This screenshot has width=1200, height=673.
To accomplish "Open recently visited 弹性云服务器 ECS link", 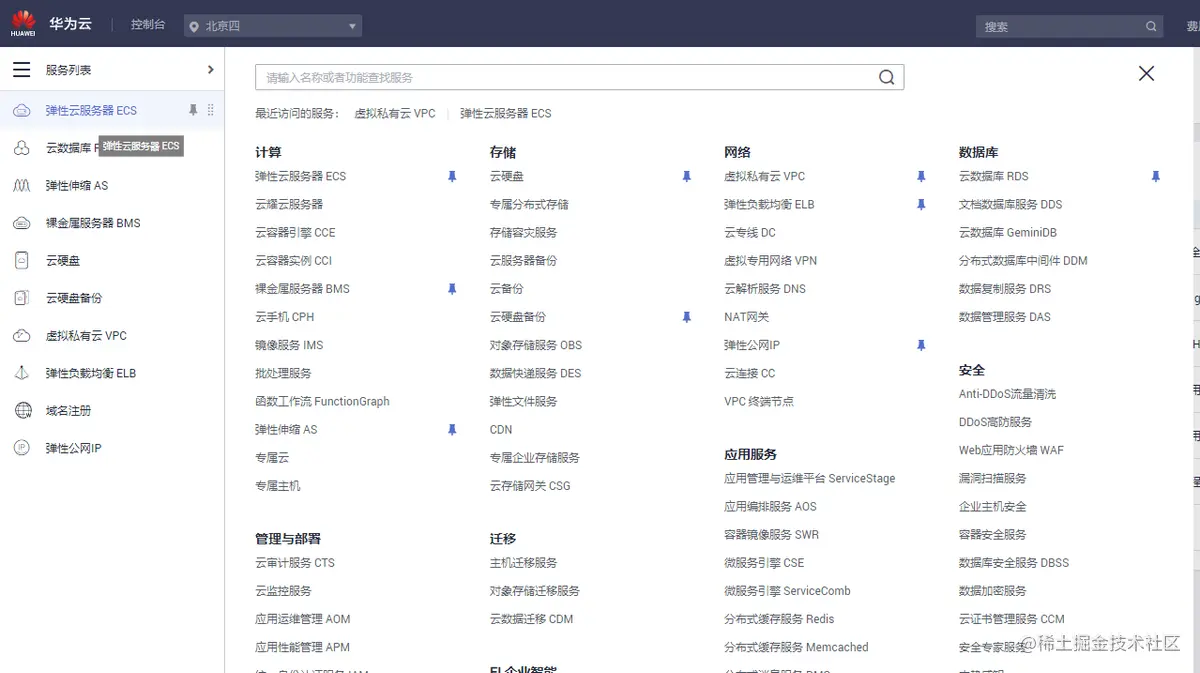I will coord(506,114).
